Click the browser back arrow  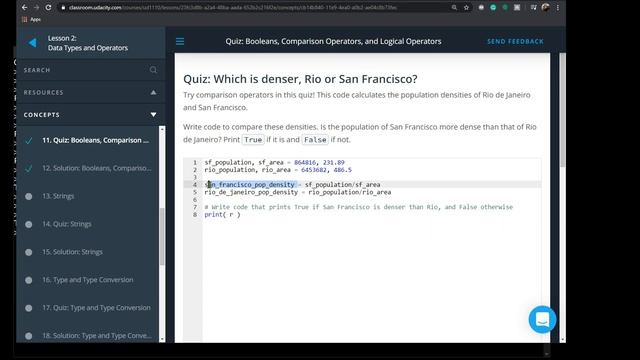pyautogui.click(x=24, y=7)
